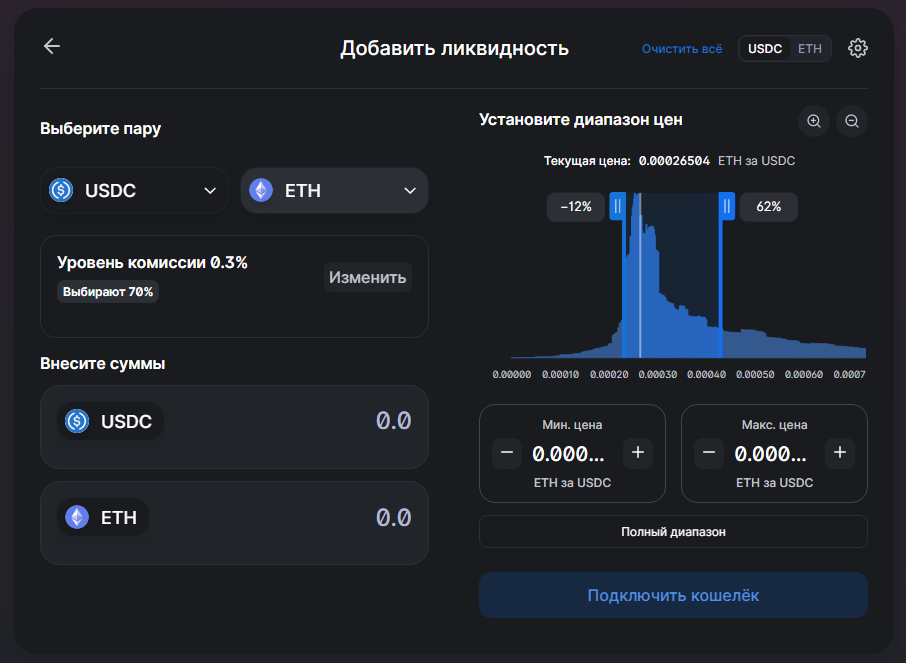Increase the max price with plus button
This screenshot has width=906, height=663.
[x=840, y=453]
